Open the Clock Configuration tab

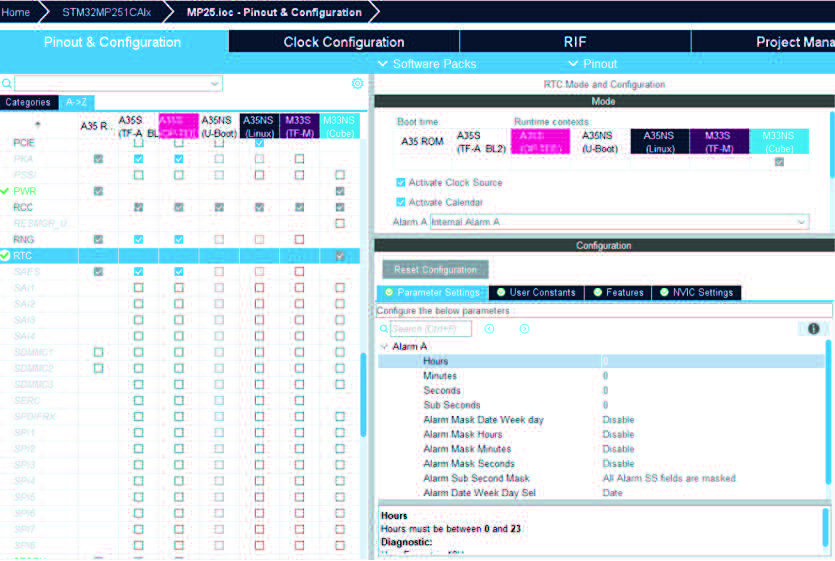[343, 42]
